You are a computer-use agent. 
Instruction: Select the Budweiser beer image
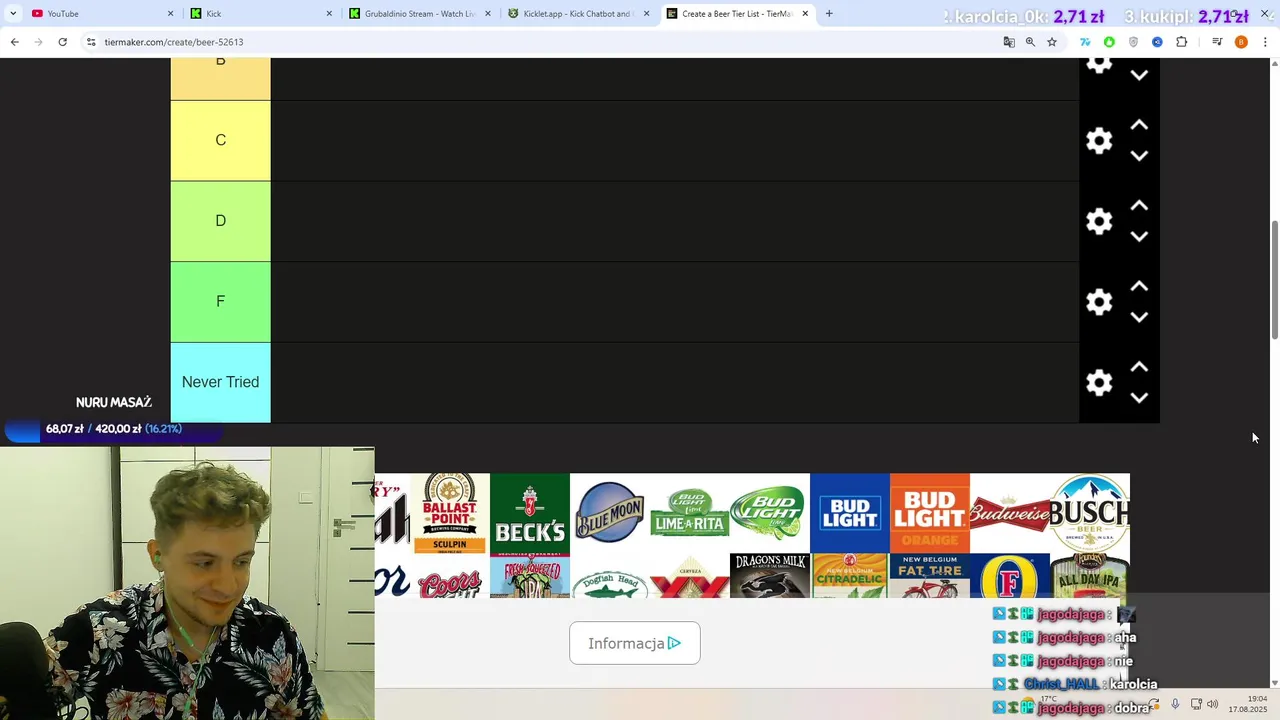1010,513
